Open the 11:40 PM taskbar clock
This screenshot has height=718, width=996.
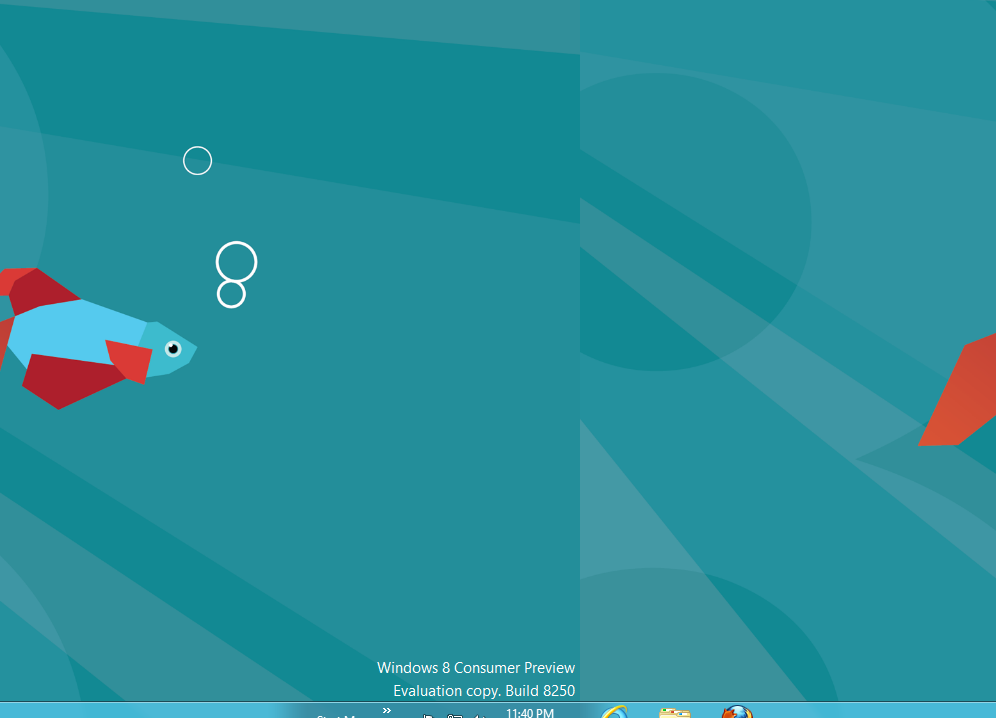[530, 713]
